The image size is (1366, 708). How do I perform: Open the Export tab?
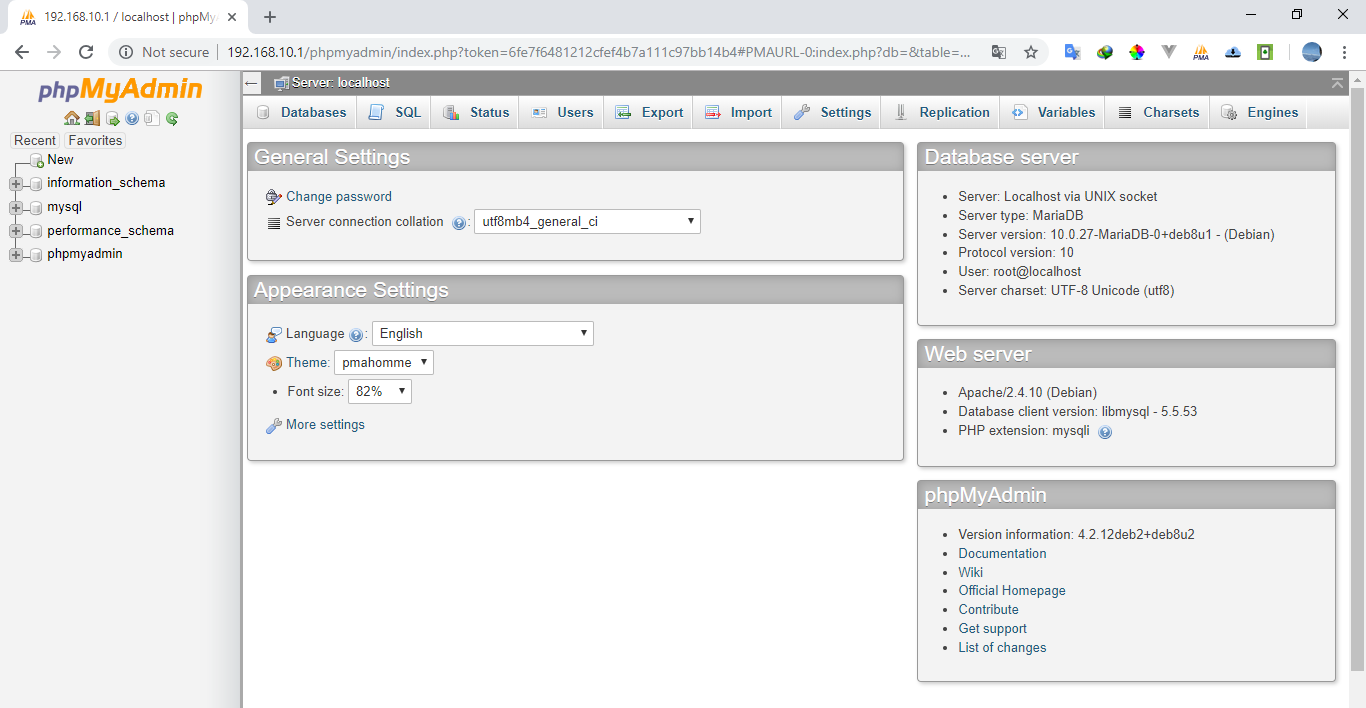point(649,113)
